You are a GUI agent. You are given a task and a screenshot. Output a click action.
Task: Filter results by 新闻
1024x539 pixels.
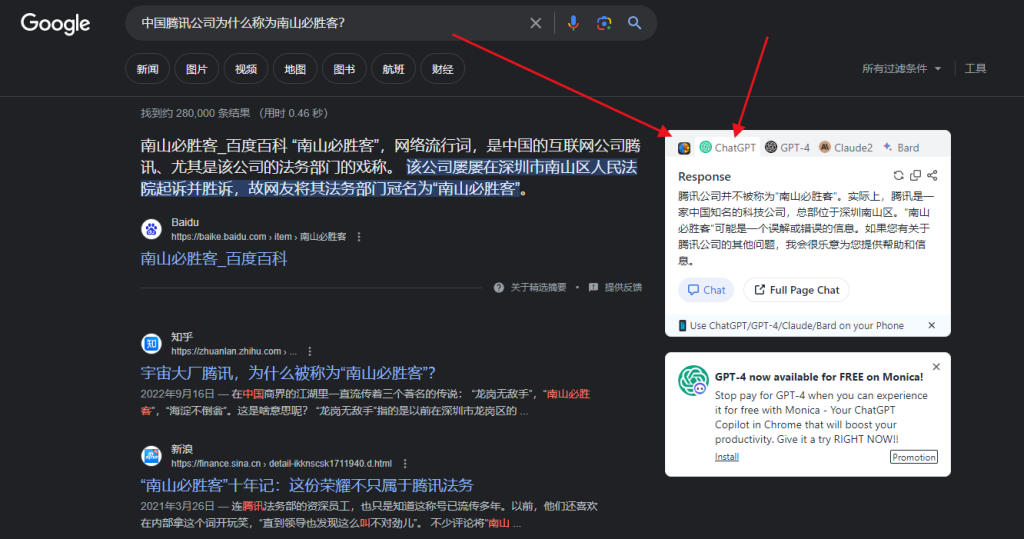coord(148,69)
